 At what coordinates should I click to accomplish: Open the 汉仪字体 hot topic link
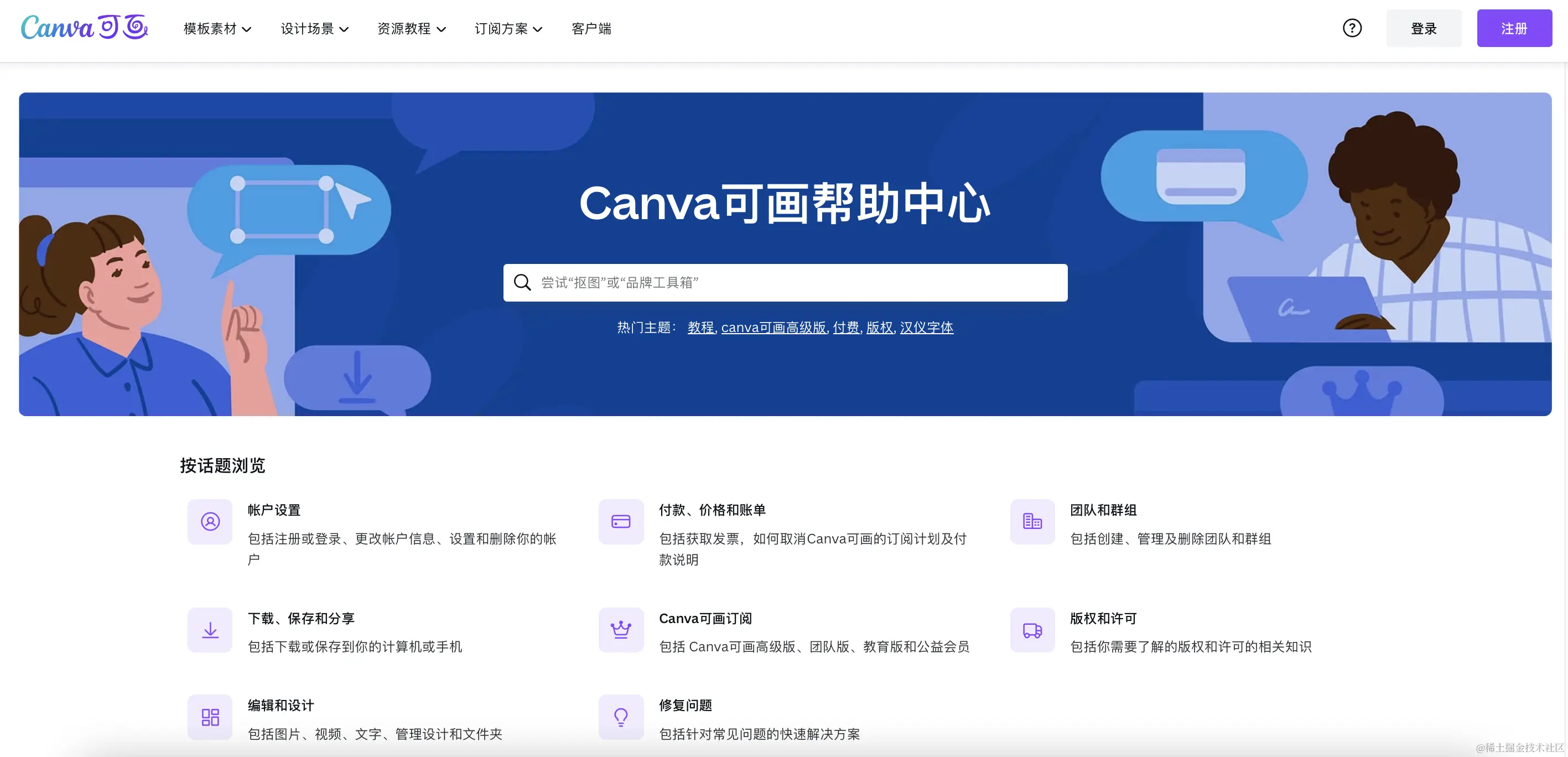point(926,328)
